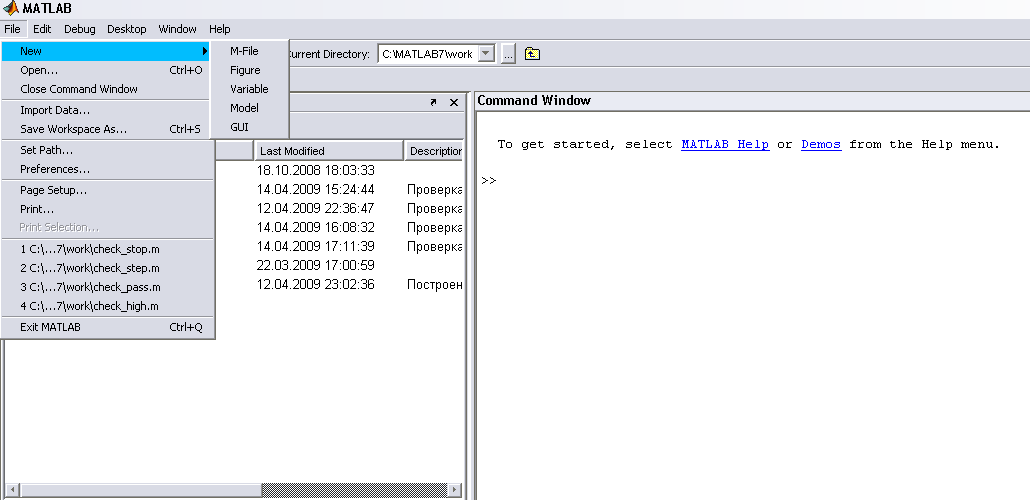Click the browse for folder ellipsis button
The image size is (1030, 500).
click(x=508, y=54)
